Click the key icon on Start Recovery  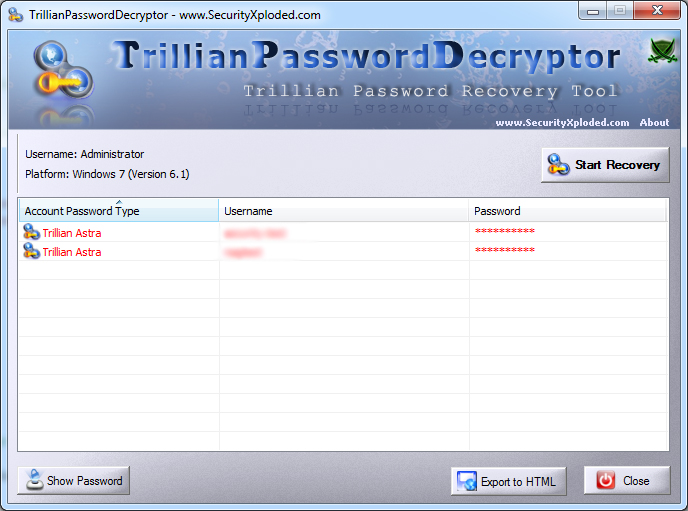558,165
